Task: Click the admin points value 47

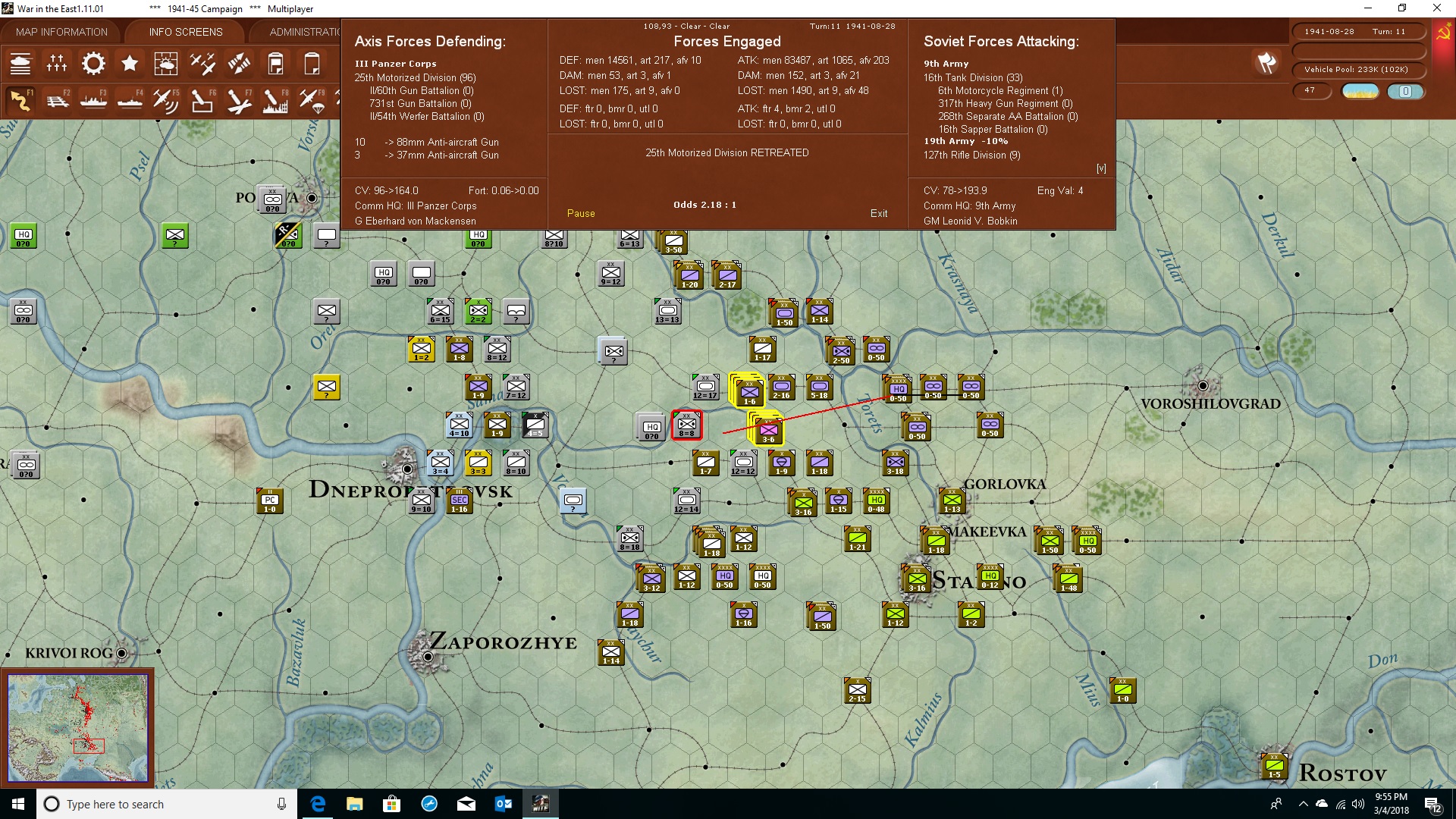Action: [1312, 90]
